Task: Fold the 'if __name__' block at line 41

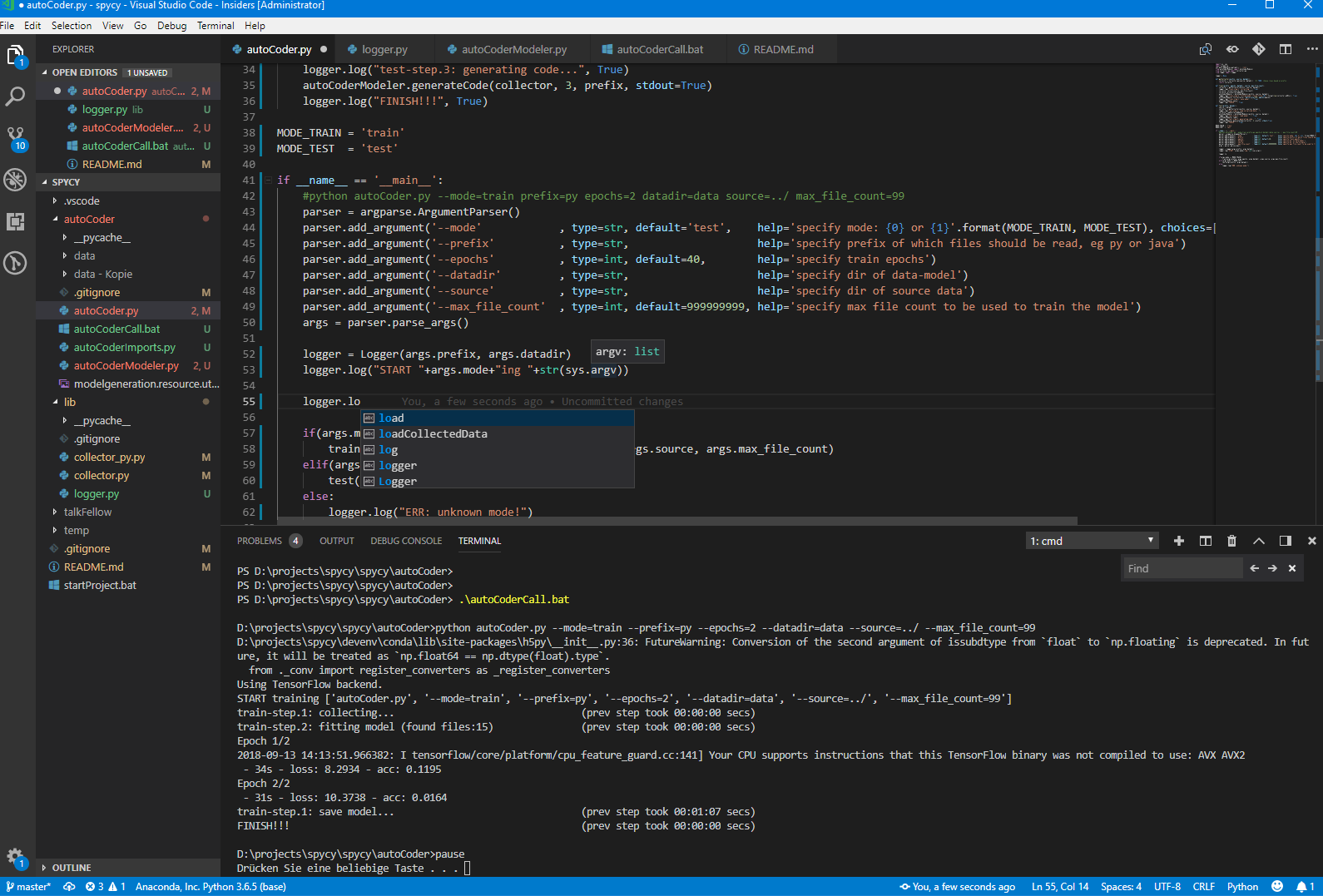Action: pyautogui.click(x=268, y=180)
